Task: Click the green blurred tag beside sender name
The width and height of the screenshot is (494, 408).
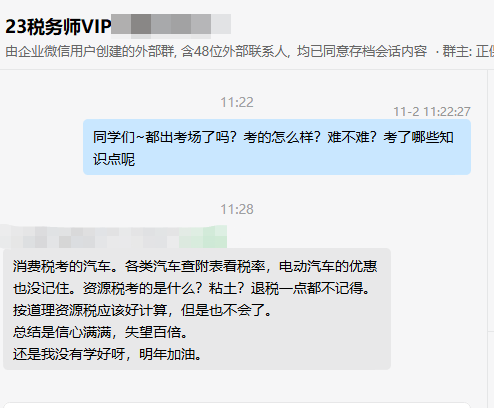Action: (203, 237)
